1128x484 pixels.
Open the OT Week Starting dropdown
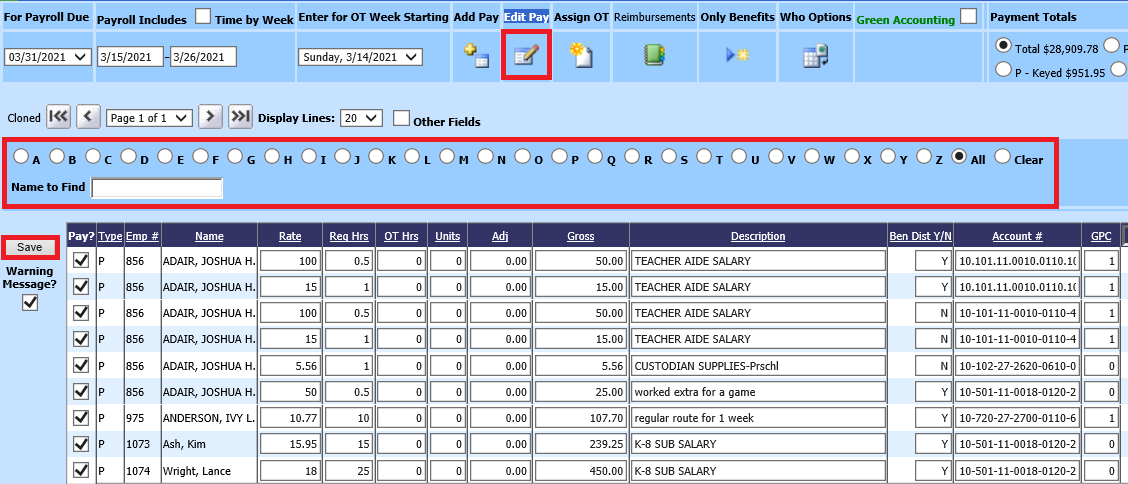360,57
